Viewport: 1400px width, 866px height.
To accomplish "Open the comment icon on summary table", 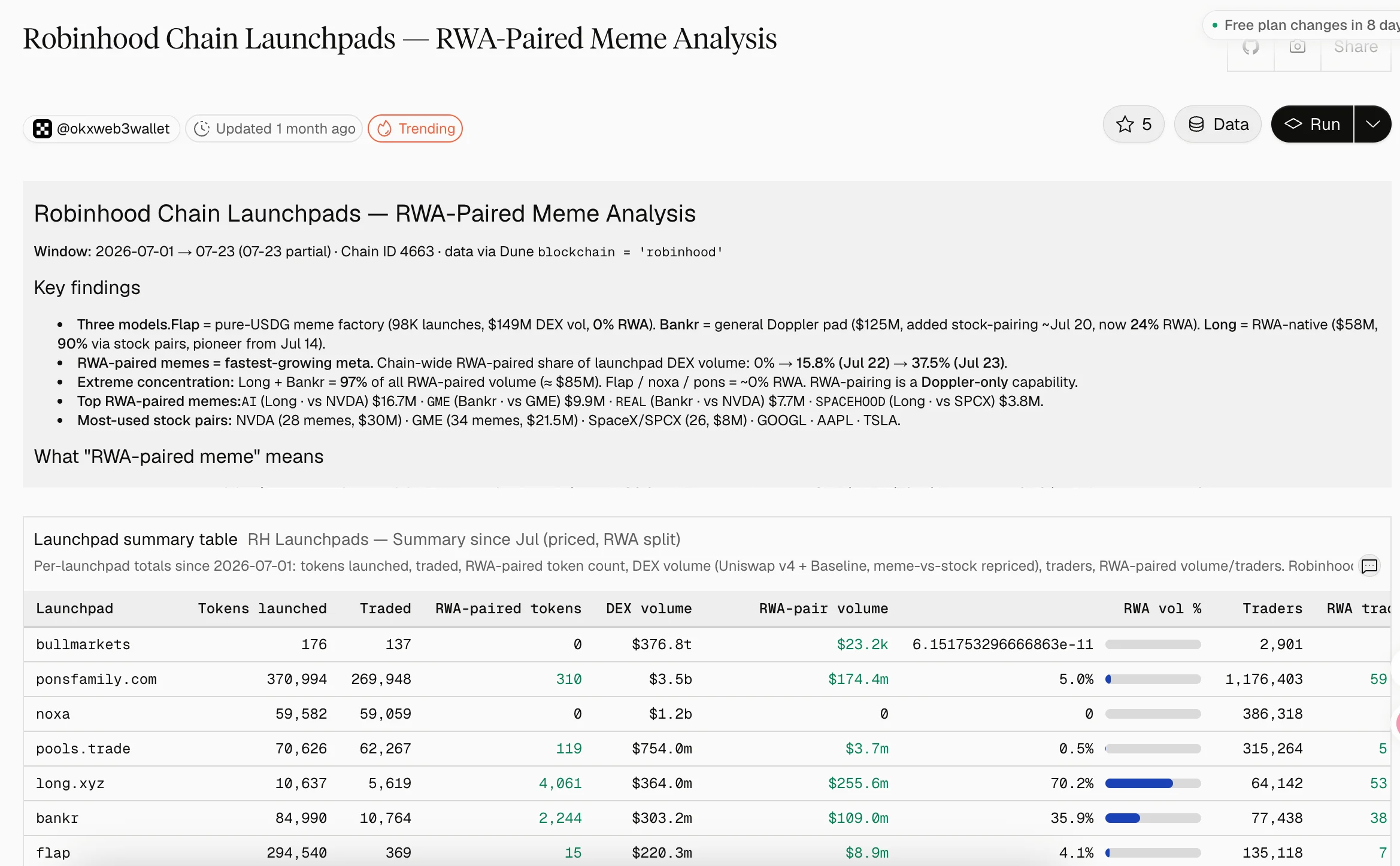I will coord(1369,567).
